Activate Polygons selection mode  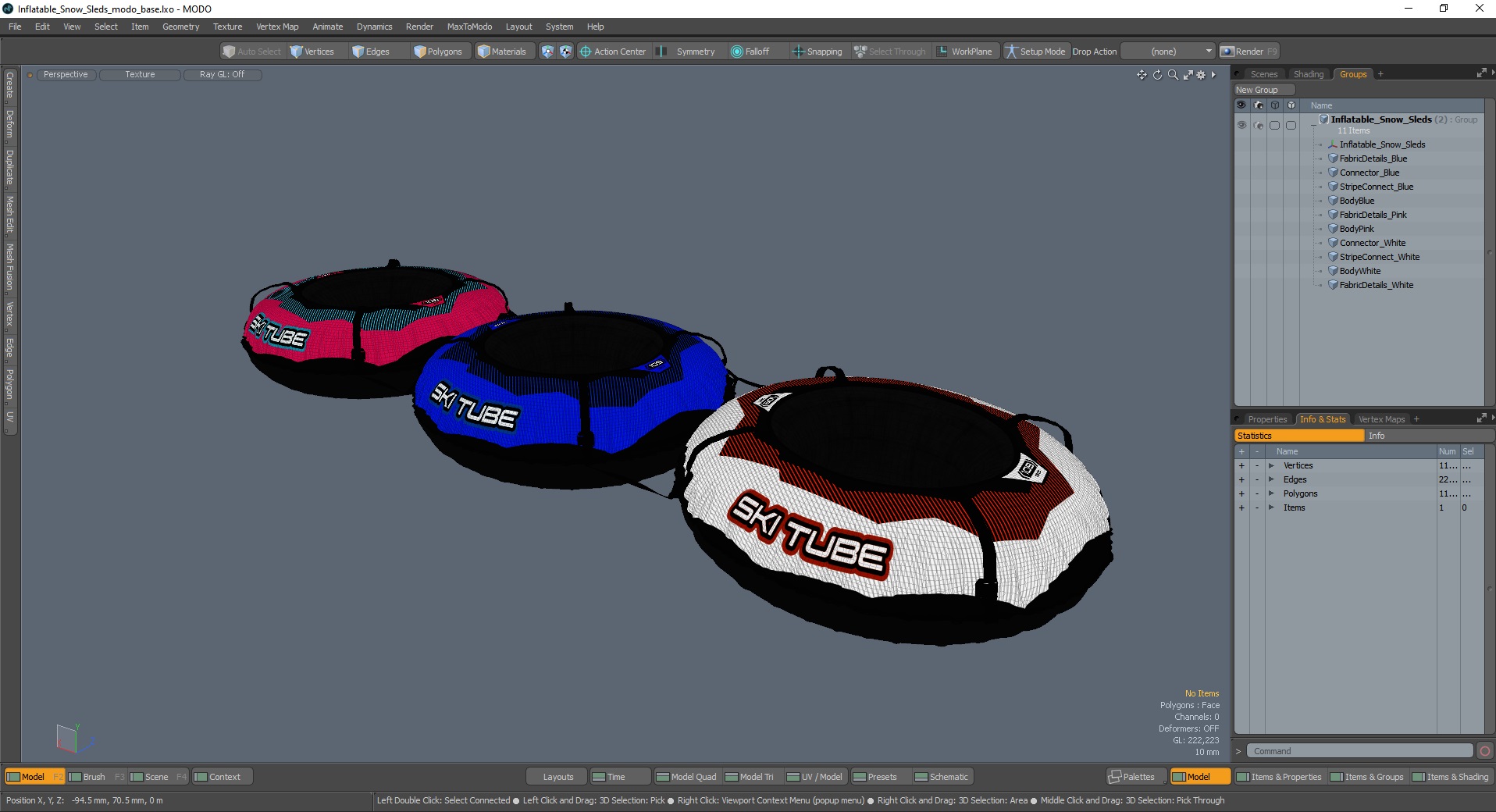438,52
